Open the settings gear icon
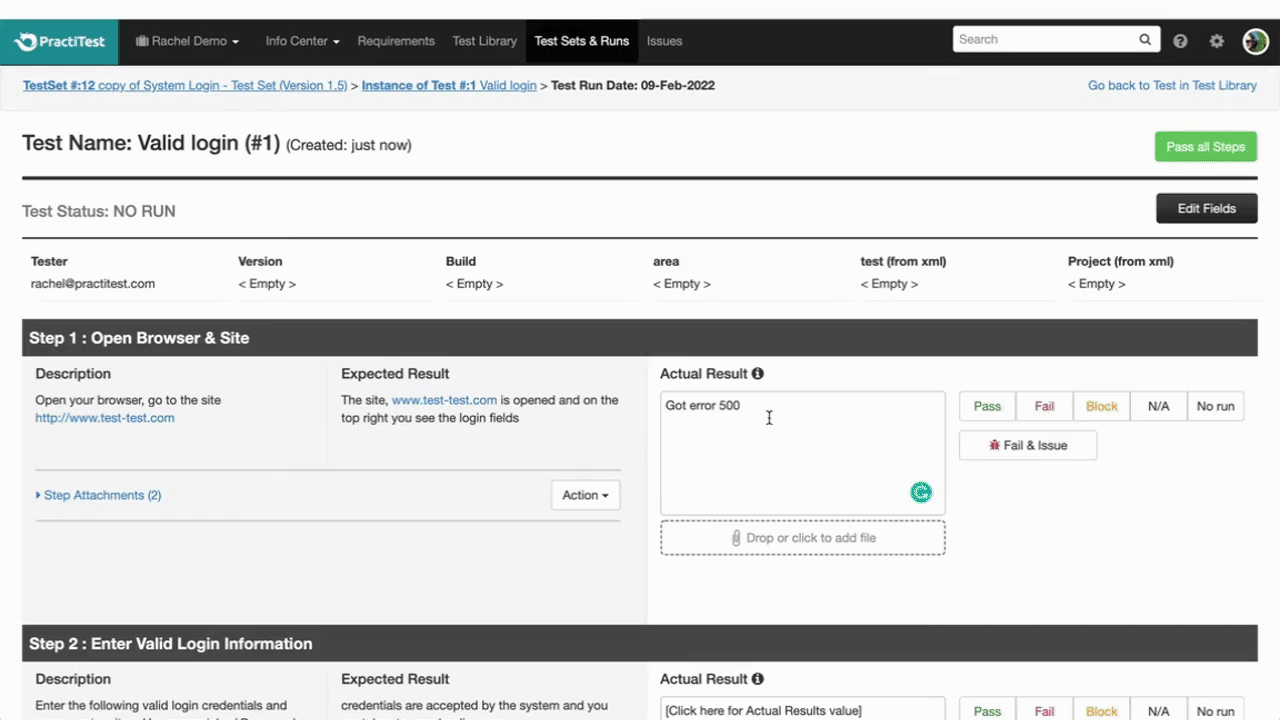The image size is (1280, 720). pos(1216,41)
